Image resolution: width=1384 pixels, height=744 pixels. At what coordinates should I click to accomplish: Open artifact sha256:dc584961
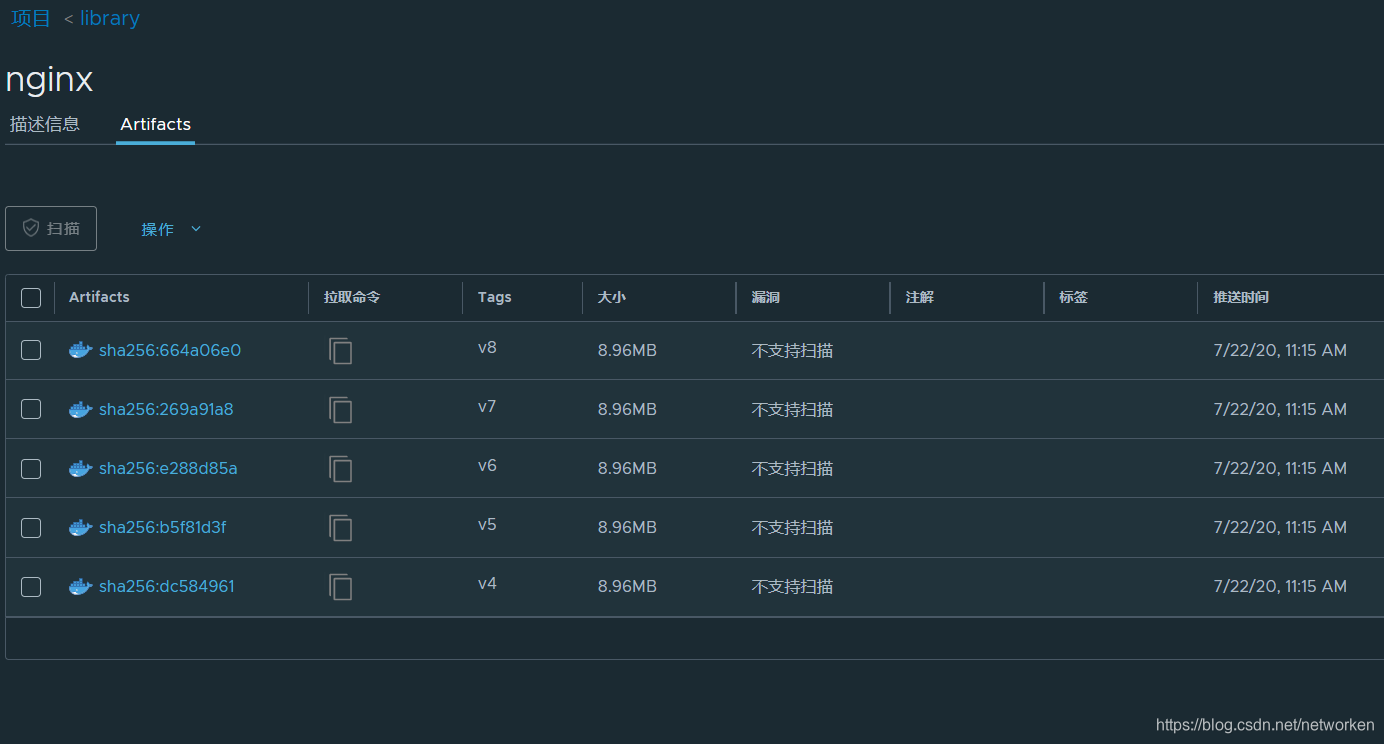tap(167, 586)
